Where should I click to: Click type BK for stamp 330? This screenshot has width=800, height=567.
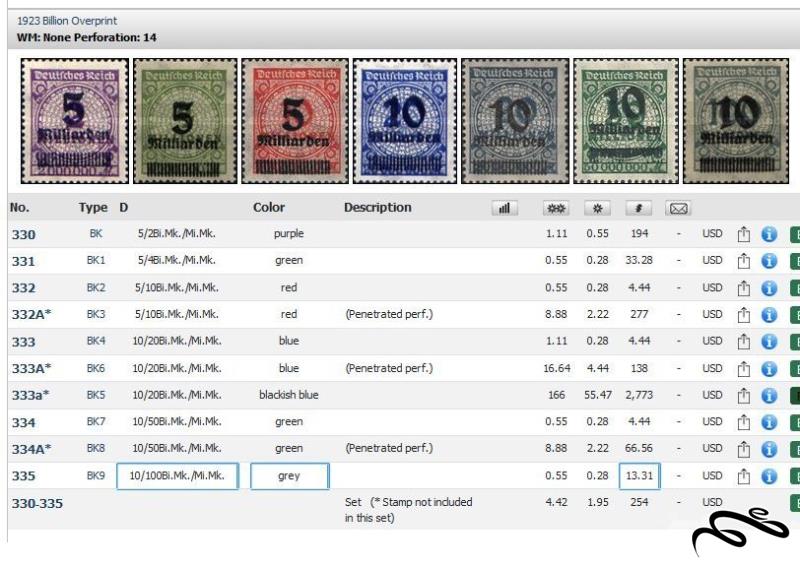tap(96, 234)
